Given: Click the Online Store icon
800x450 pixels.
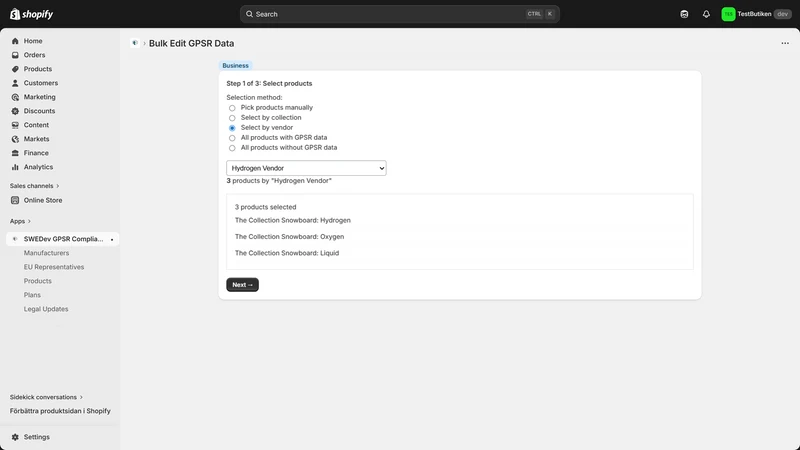Looking at the screenshot, I should point(15,201).
